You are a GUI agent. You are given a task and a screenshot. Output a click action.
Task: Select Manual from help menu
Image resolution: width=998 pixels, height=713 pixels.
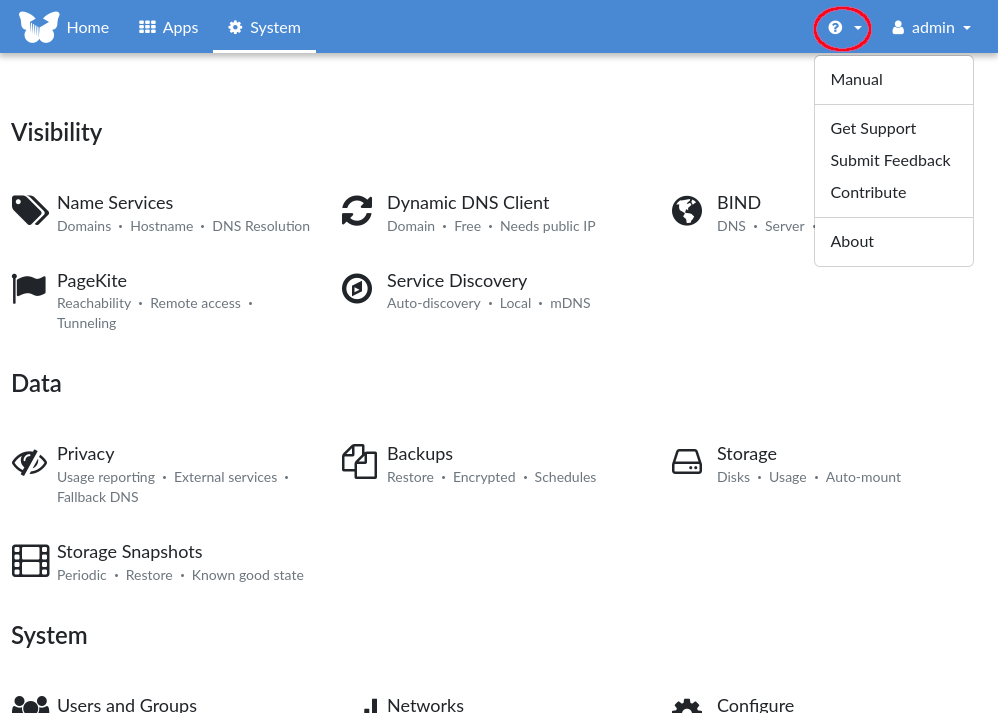[856, 80]
